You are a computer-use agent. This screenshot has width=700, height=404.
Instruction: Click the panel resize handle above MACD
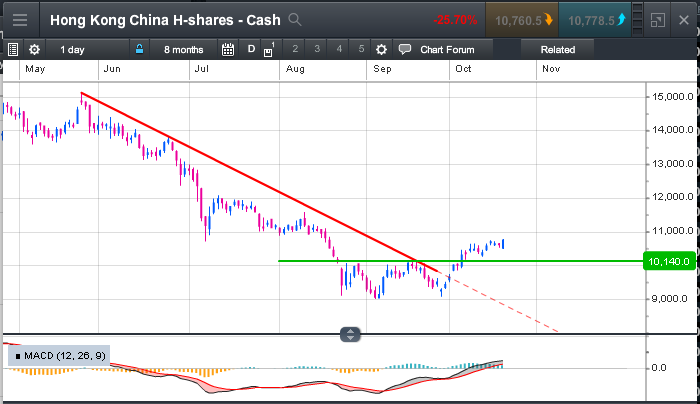pyautogui.click(x=350, y=334)
